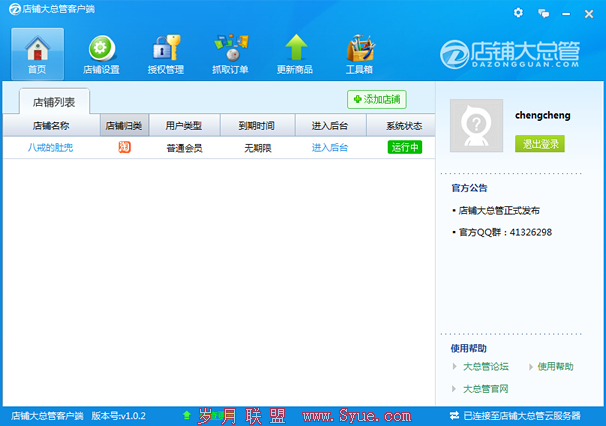Screen dimensions: 606x426
Task: Open the 使用帮助 green link
Action: pos(555,366)
